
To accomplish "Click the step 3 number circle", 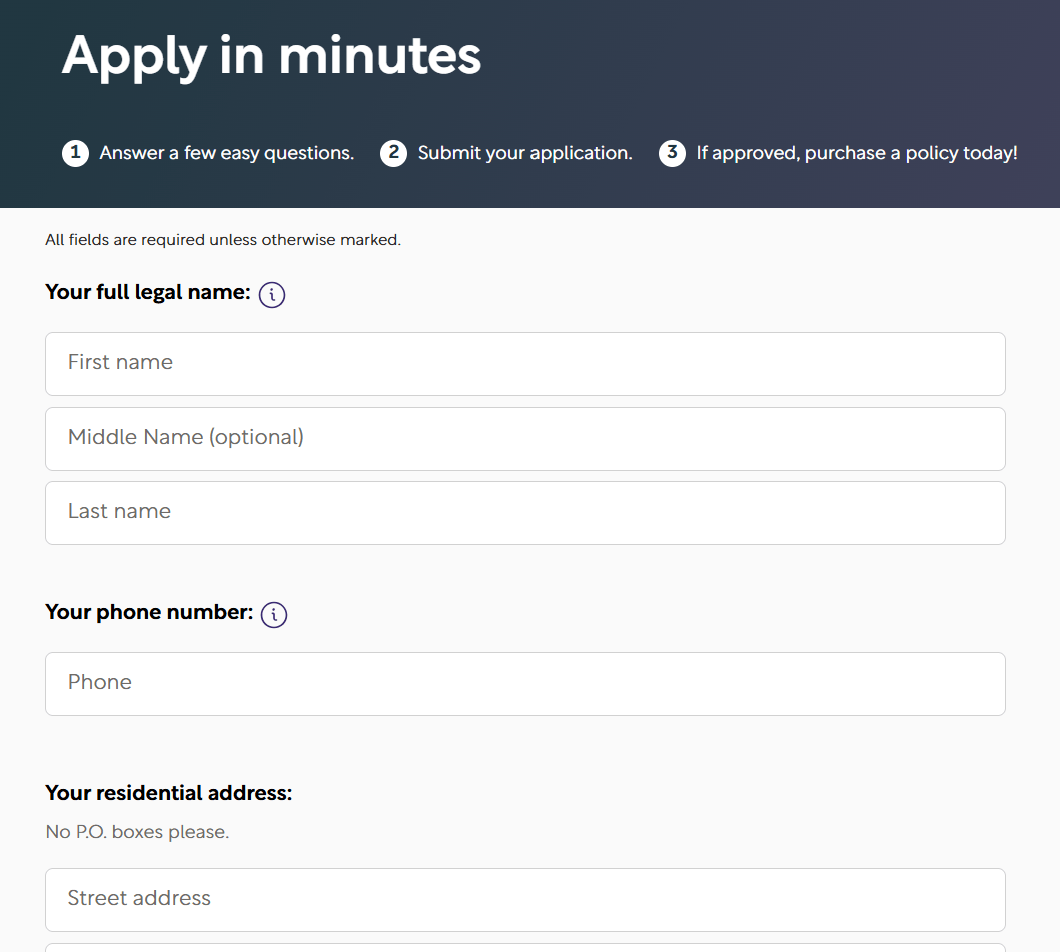I will tap(672, 153).
